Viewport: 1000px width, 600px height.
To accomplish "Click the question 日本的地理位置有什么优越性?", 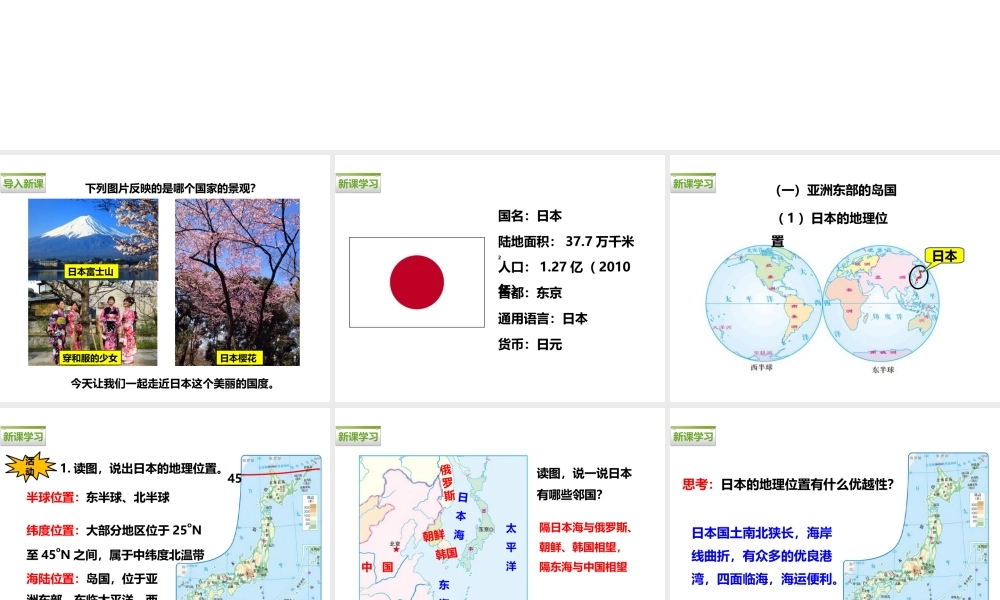I will coord(807,485).
